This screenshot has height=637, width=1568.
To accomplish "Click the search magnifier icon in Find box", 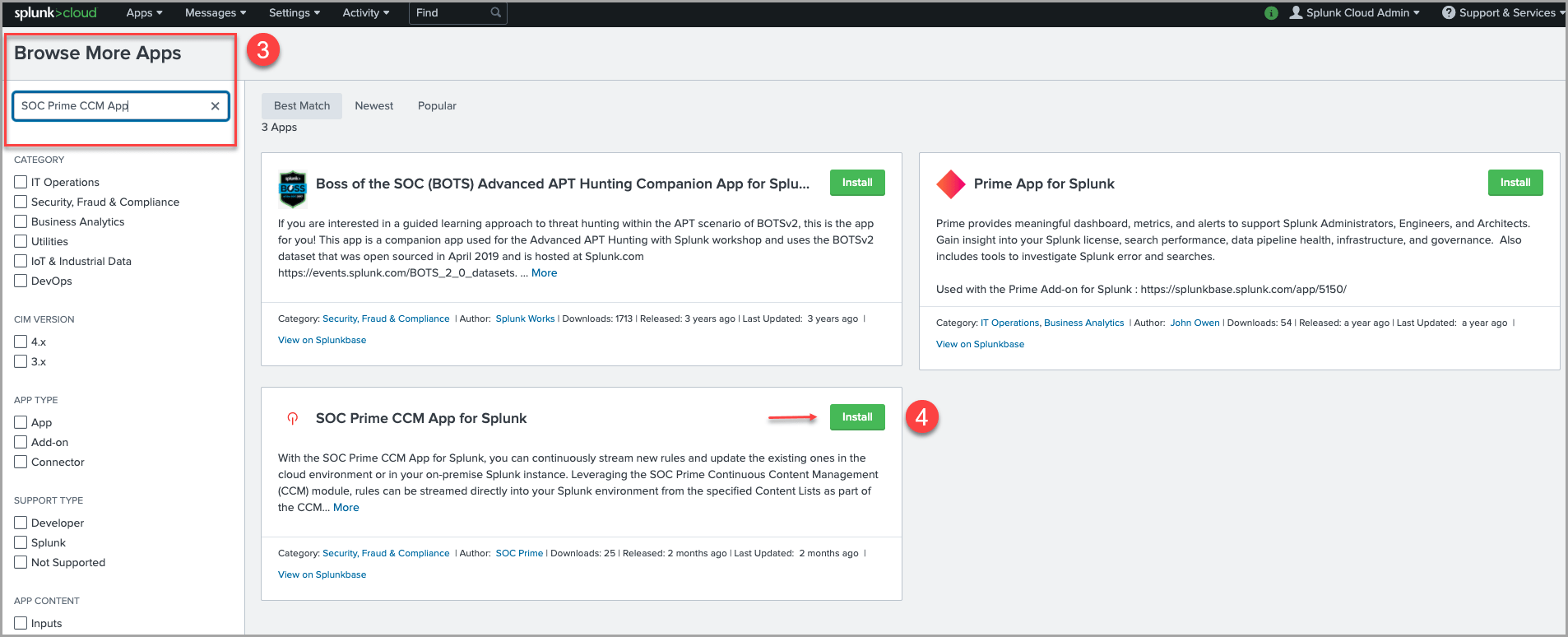I will coord(495,13).
